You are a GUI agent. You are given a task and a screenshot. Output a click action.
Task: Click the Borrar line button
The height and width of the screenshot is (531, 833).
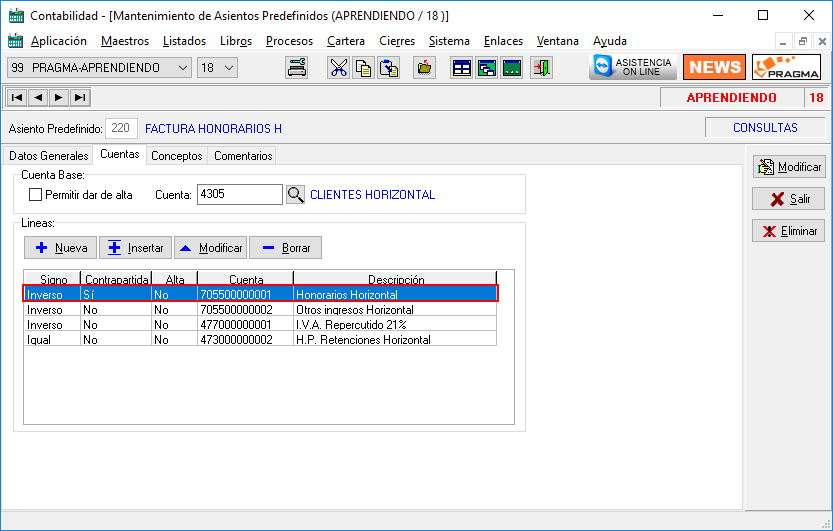click(x=286, y=247)
